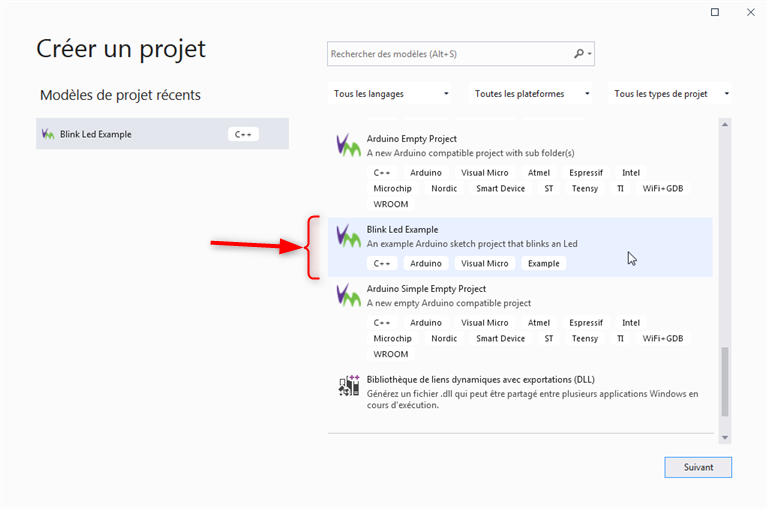Select the 'Arduino Simple Empty Project' template title
The width and height of the screenshot is (768, 510).
(x=426, y=289)
